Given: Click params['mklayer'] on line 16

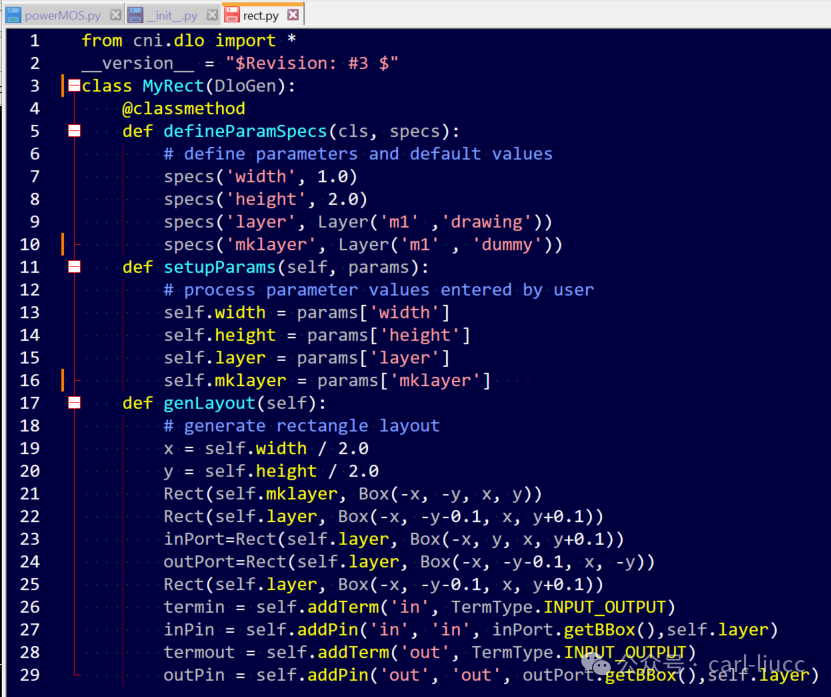Looking at the screenshot, I should click(x=404, y=381).
